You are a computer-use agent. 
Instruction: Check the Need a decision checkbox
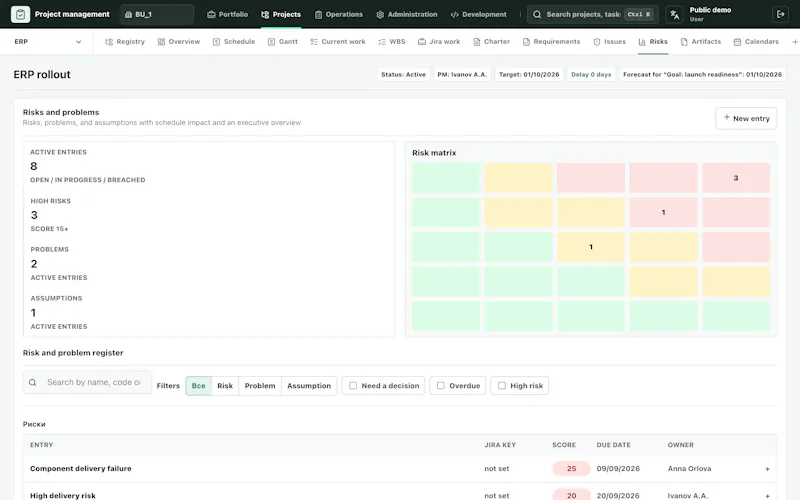point(353,386)
